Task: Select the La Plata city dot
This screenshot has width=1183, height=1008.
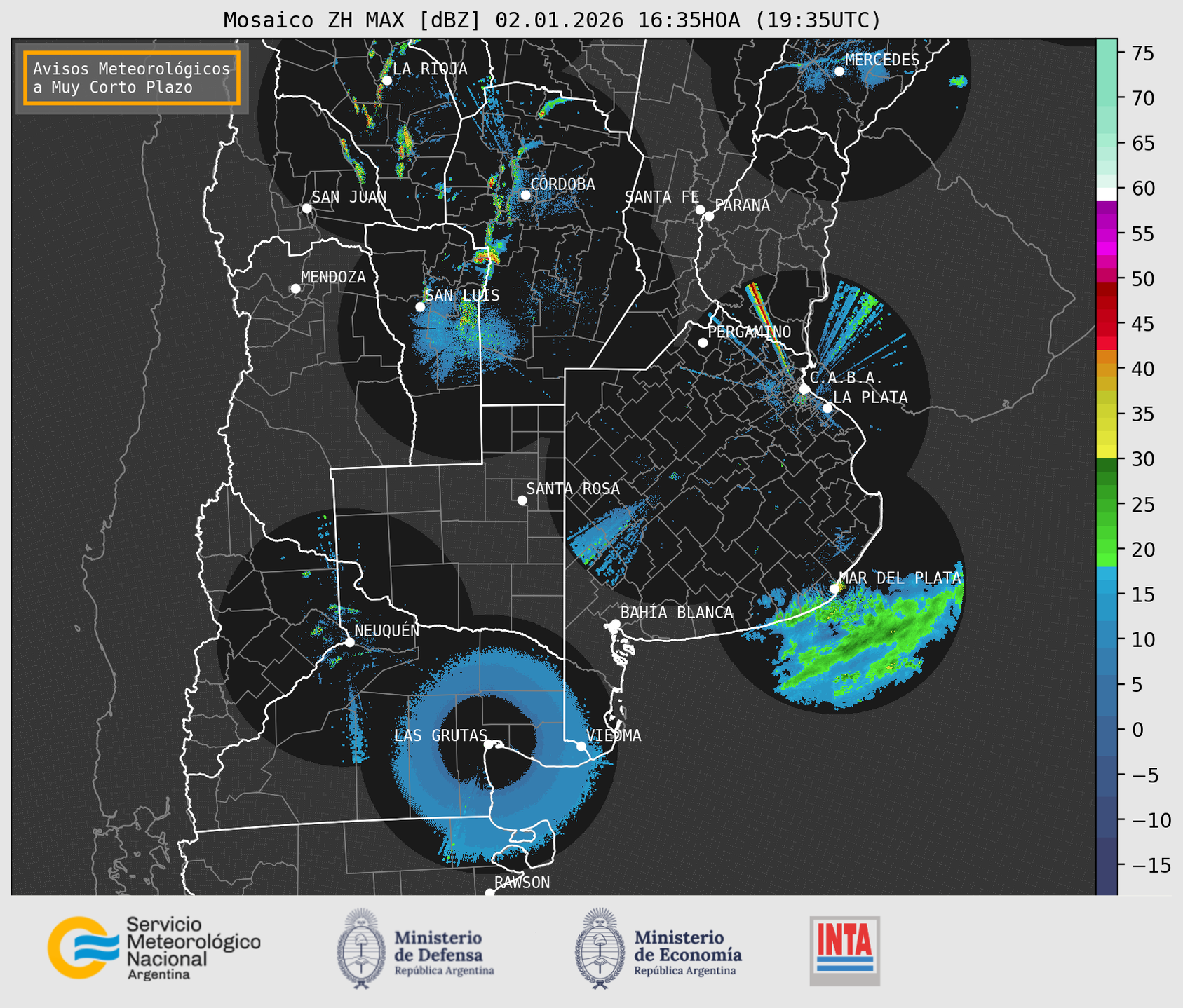Action: point(827,408)
